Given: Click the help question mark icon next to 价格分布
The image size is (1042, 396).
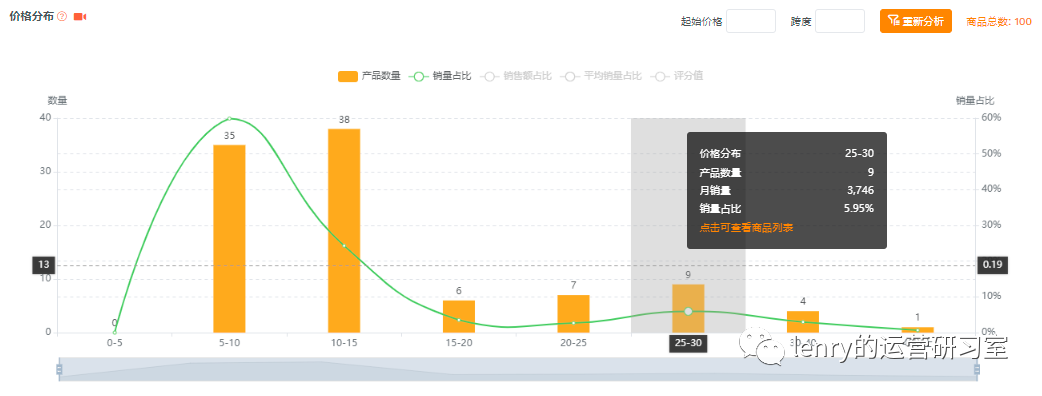Looking at the screenshot, I should pyautogui.click(x=62, y=16).
